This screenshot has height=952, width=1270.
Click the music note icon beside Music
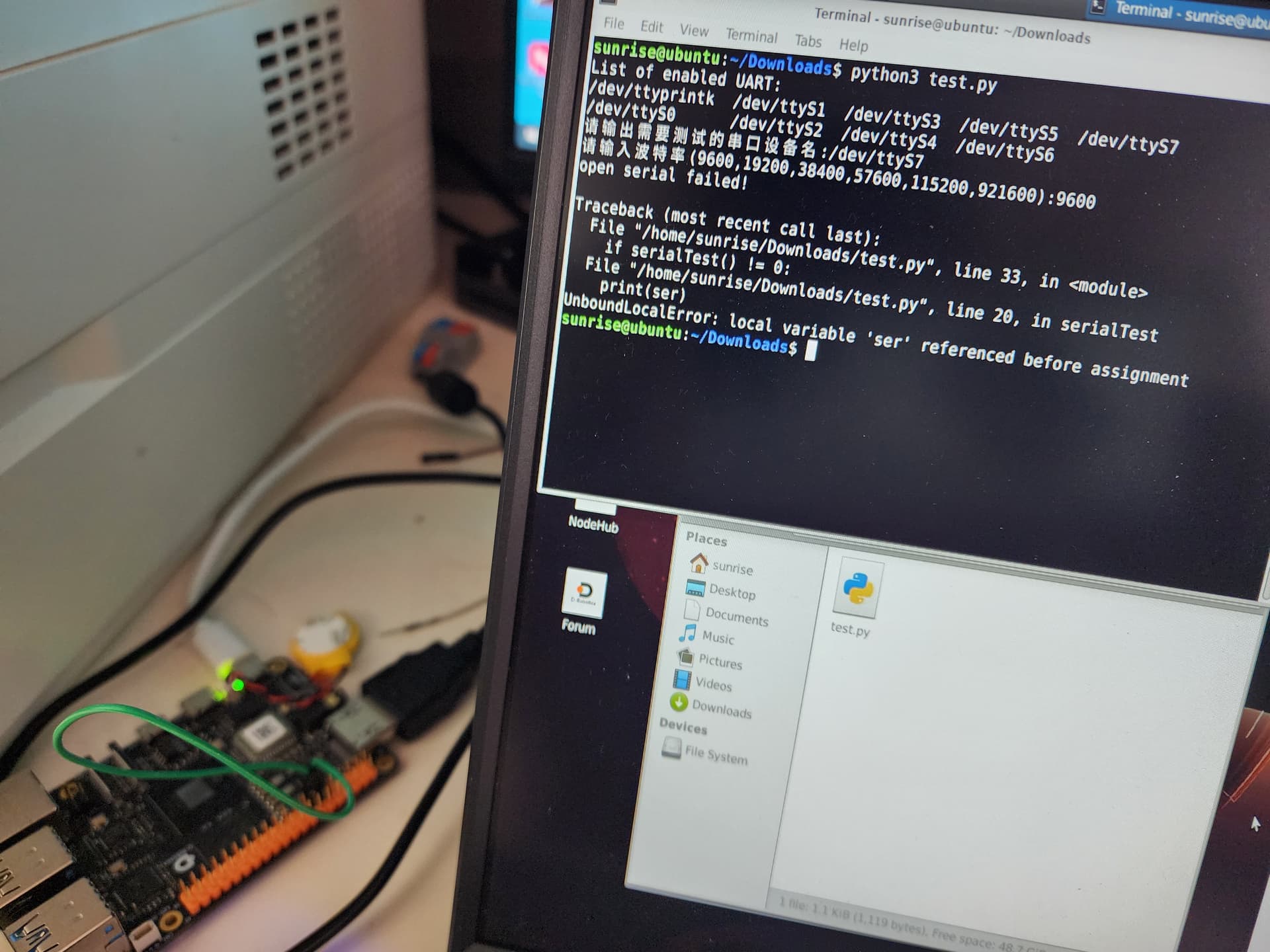point(687,633)
